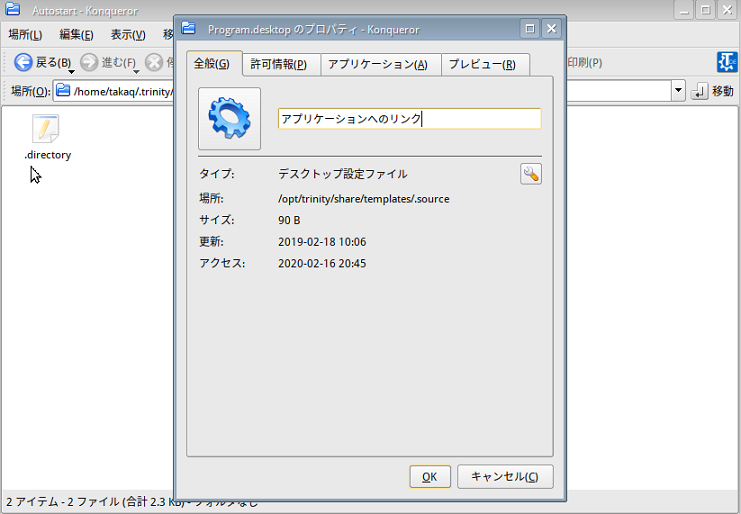
Task: Click the Go icon beside location bar
Action: tap(699, 91)
